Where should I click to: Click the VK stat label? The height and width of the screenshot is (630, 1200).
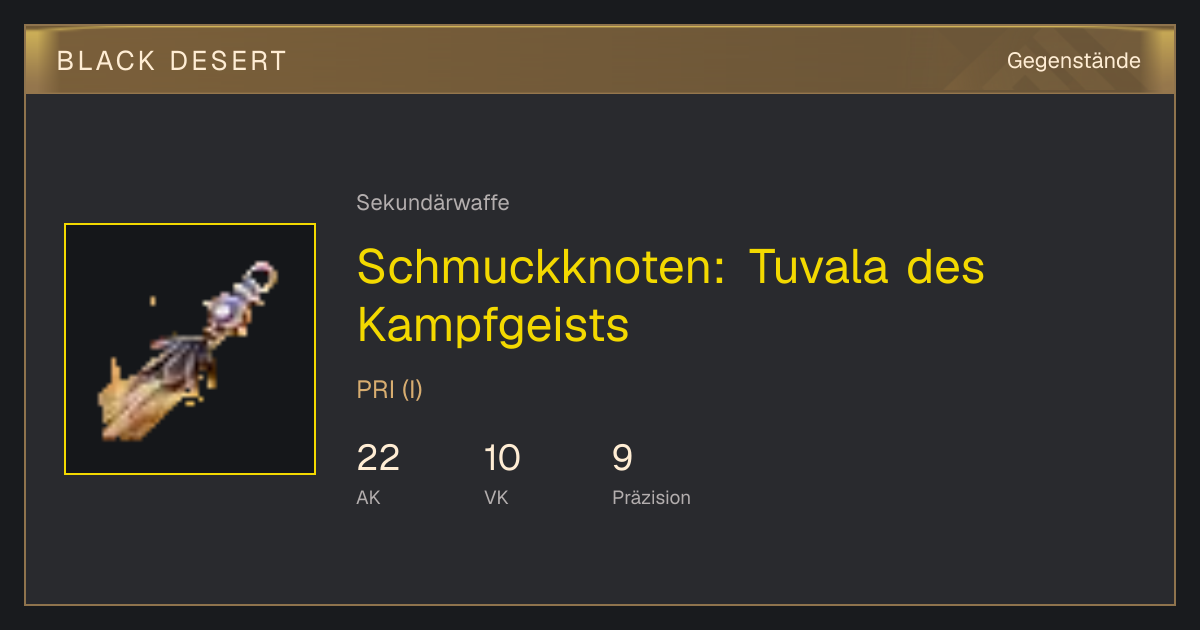click(x=496, y=497)
